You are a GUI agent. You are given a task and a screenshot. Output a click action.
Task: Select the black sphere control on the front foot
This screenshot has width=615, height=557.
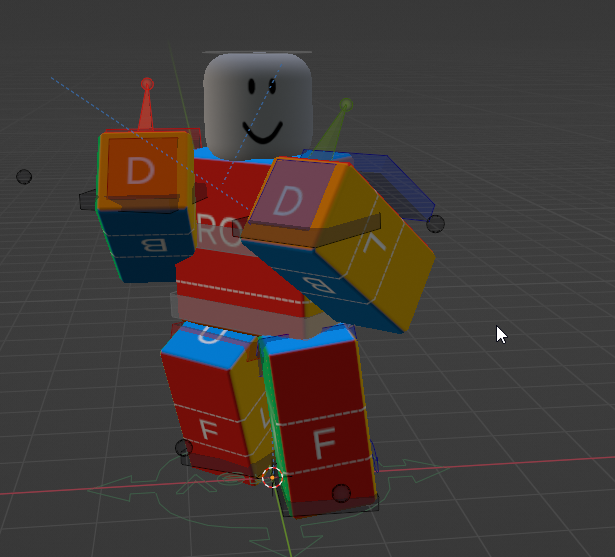[341, 493]
